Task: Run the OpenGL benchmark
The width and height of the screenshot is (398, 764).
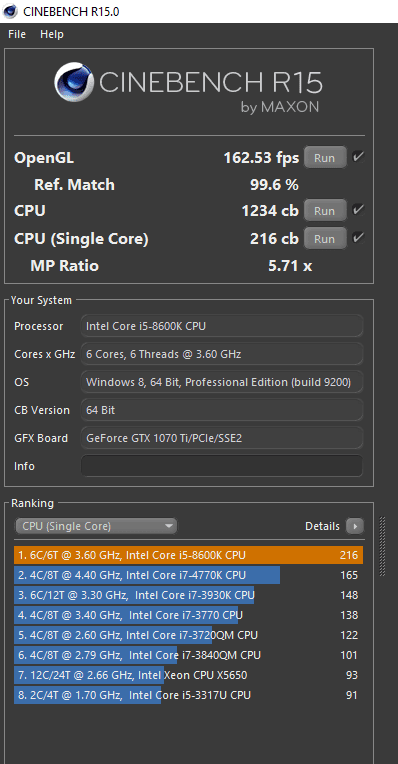Action: click(325, 158)
